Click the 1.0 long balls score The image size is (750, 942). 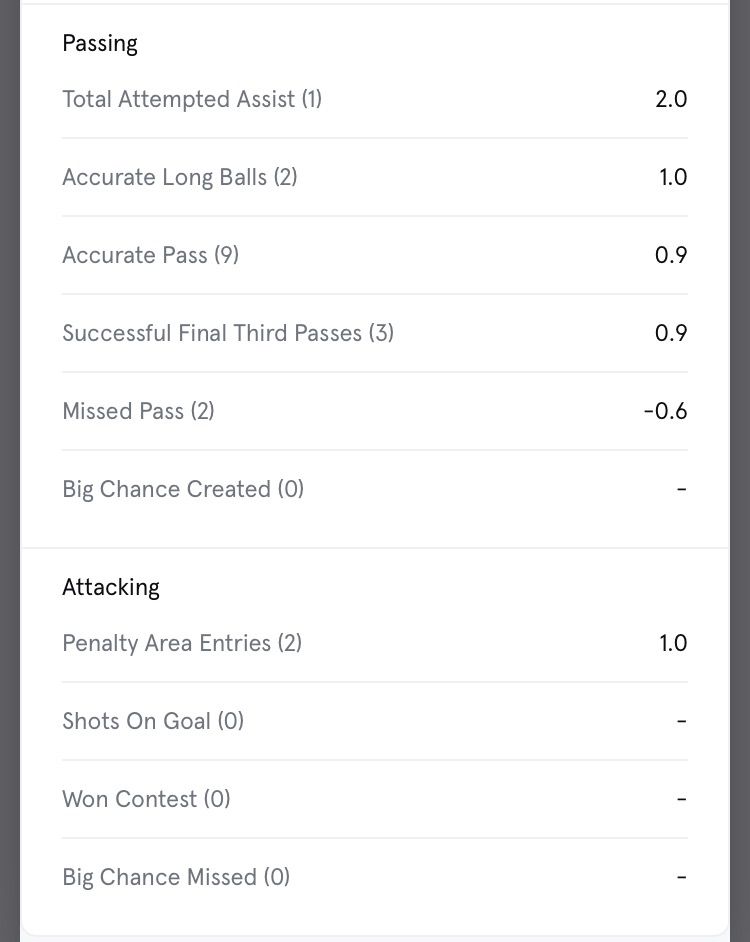673,177
